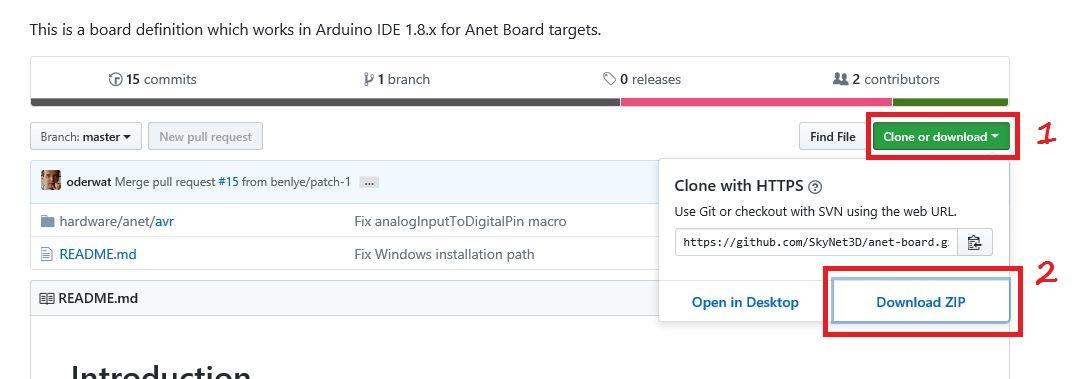Click the pink language bar segment

pos(756,102)
